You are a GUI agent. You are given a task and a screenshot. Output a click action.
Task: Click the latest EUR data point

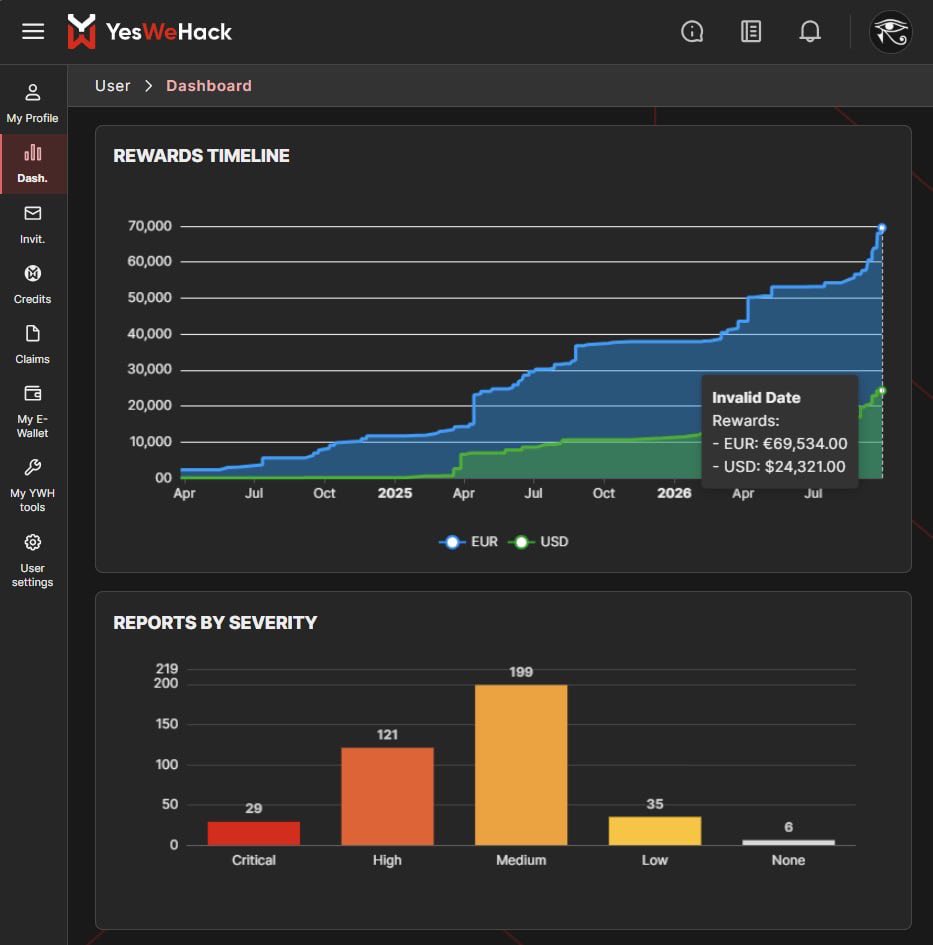point(882,228)
